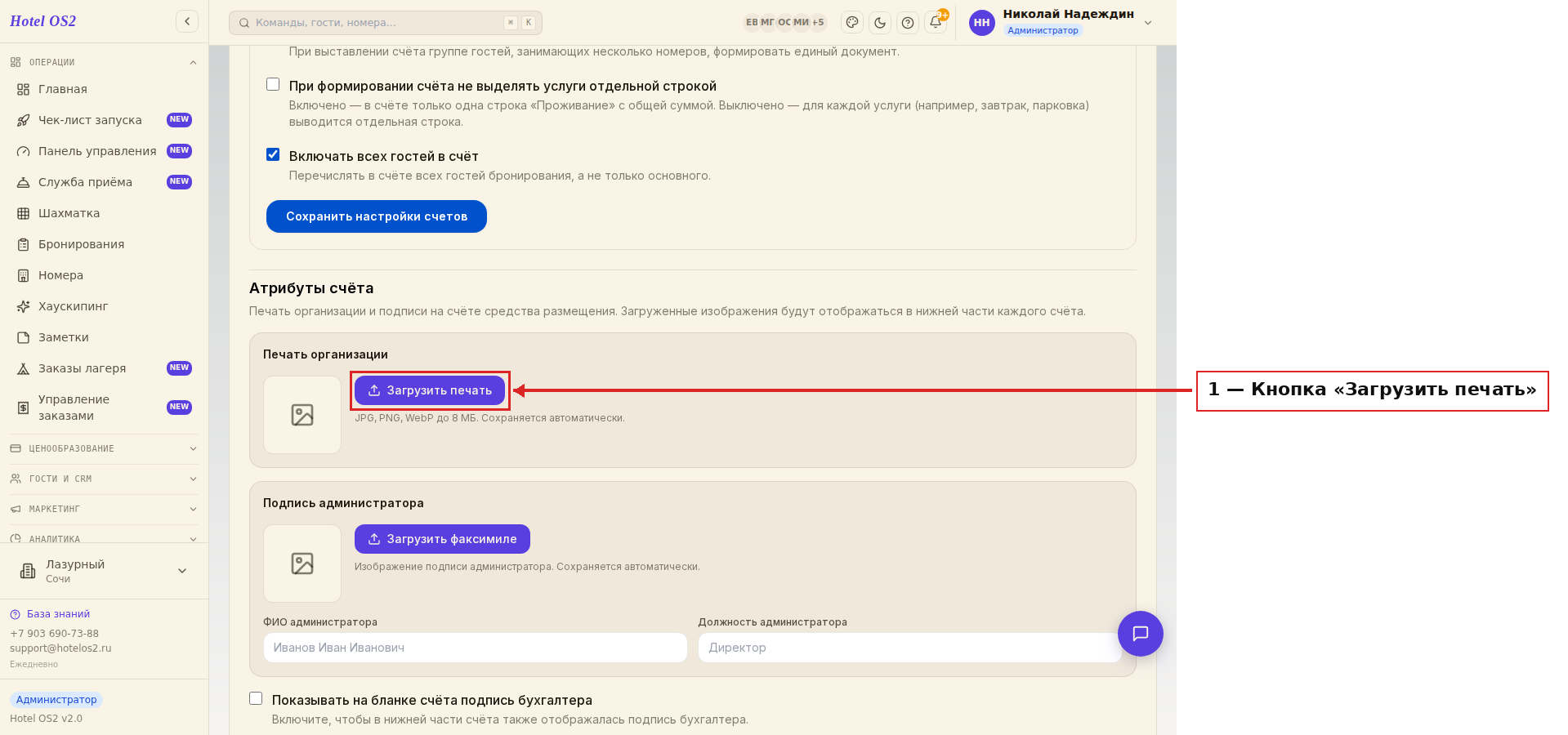Open the Лазурный Сочи hotel switcher
1568x735 pixels.
pyautogui.click(x=104, y=571)
